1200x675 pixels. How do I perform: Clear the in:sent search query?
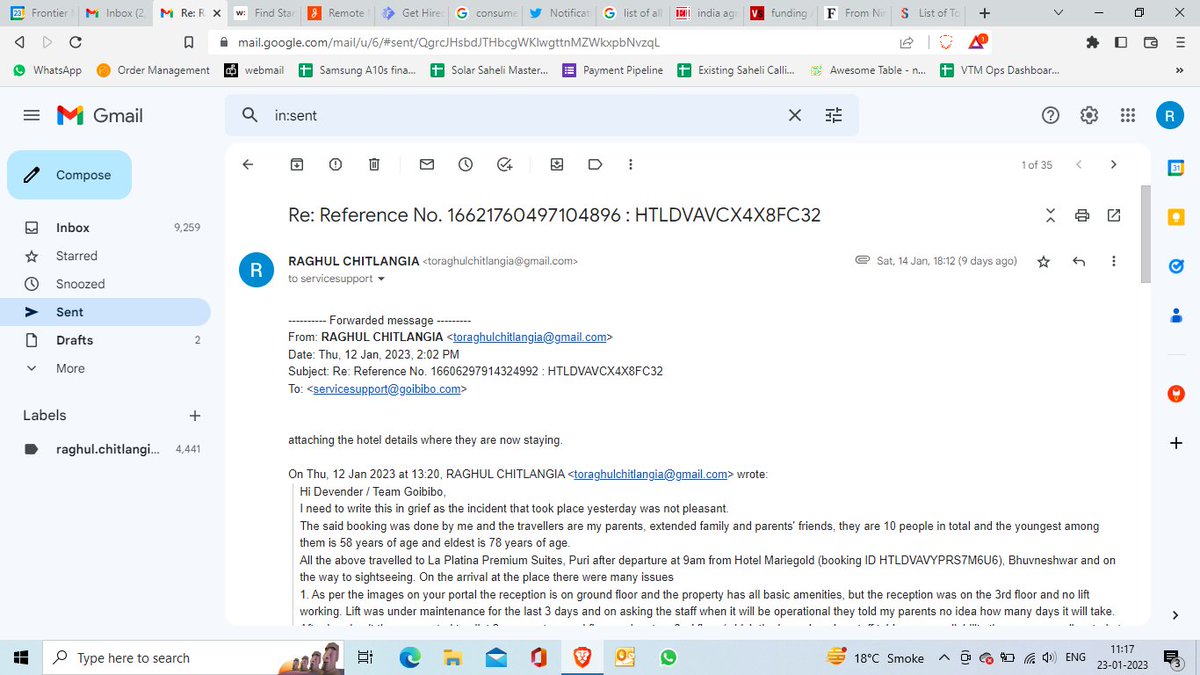(x=795, y=115)
